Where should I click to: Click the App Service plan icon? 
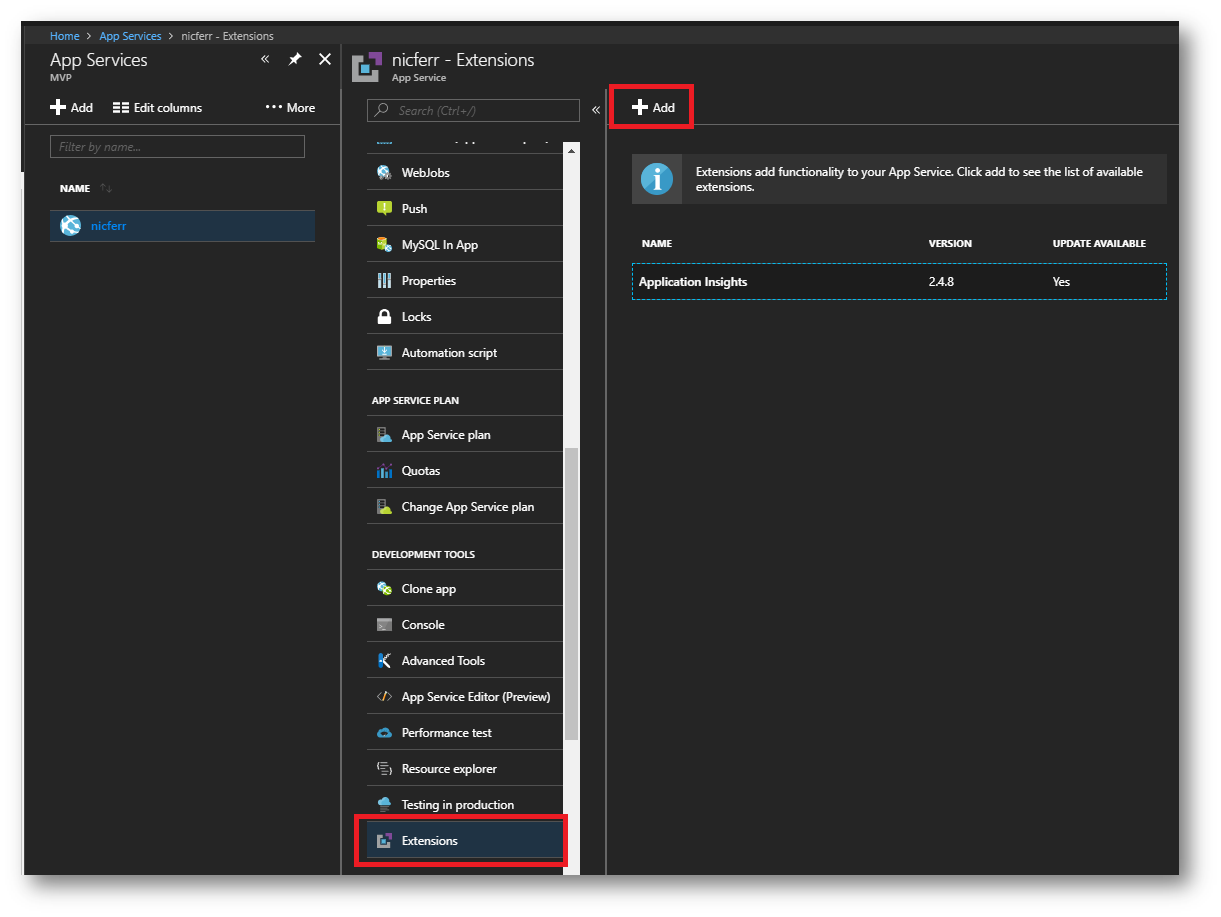[384, 435]
